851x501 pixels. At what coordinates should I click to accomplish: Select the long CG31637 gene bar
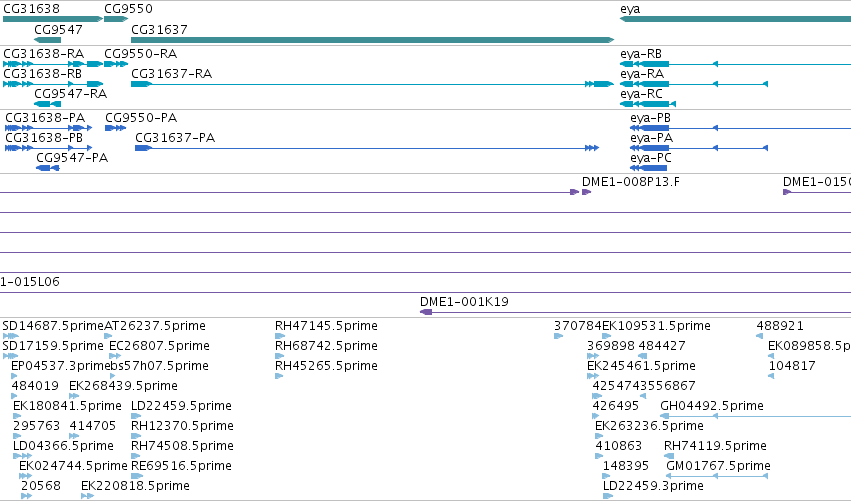[x=372, y=40]
